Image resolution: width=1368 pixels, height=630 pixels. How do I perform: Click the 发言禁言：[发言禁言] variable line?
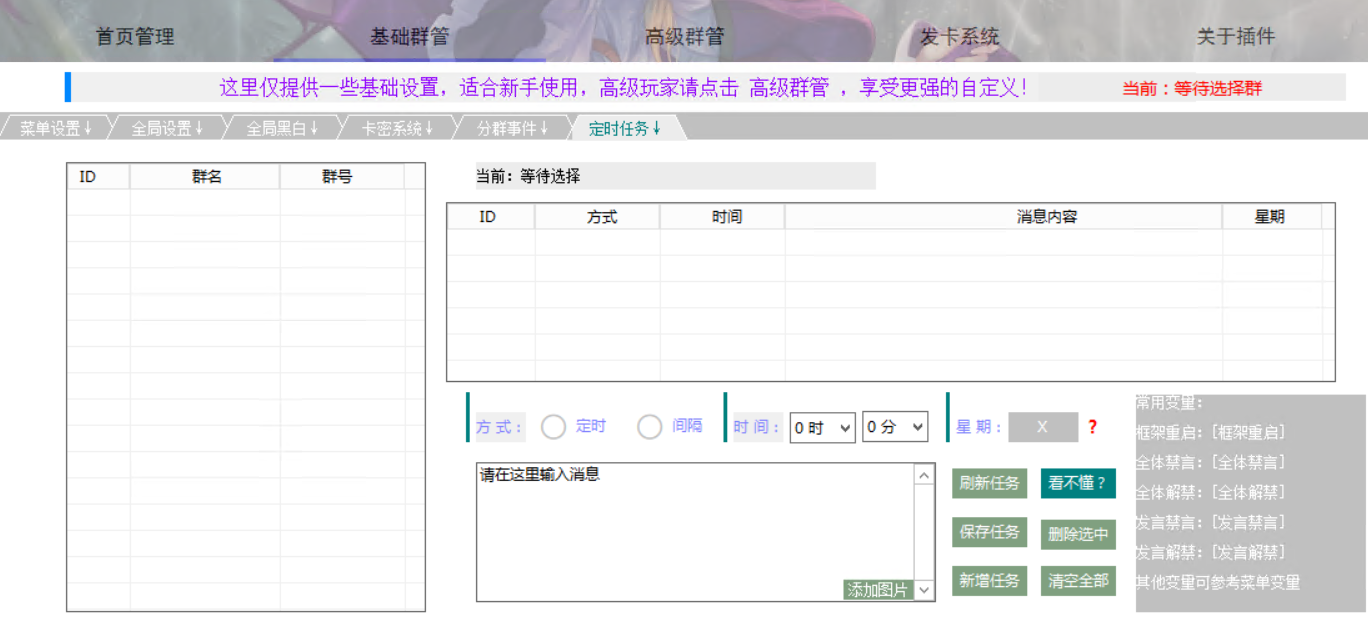(1211, 523)
